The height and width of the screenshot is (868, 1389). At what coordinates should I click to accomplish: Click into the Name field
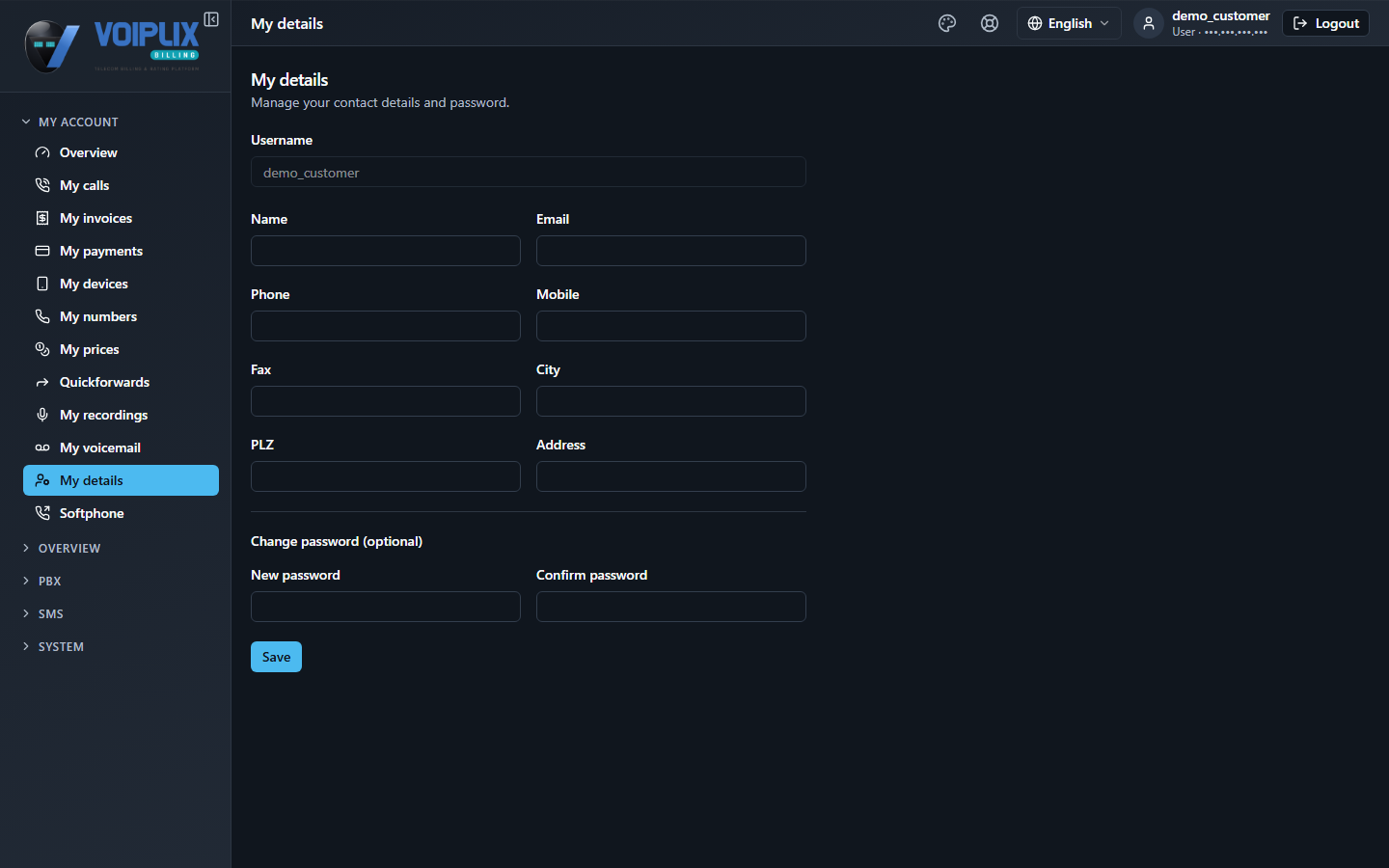click(386, 251)
